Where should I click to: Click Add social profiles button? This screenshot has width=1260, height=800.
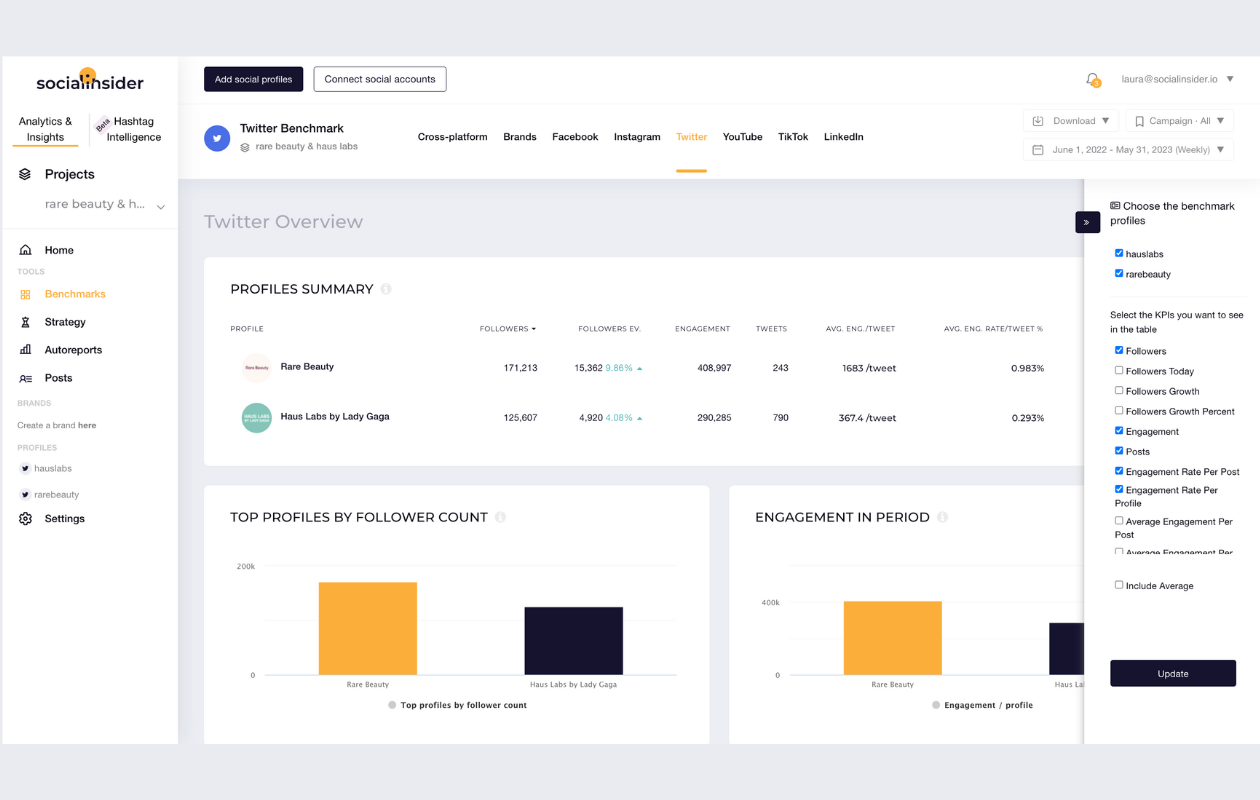pos(253,79)
